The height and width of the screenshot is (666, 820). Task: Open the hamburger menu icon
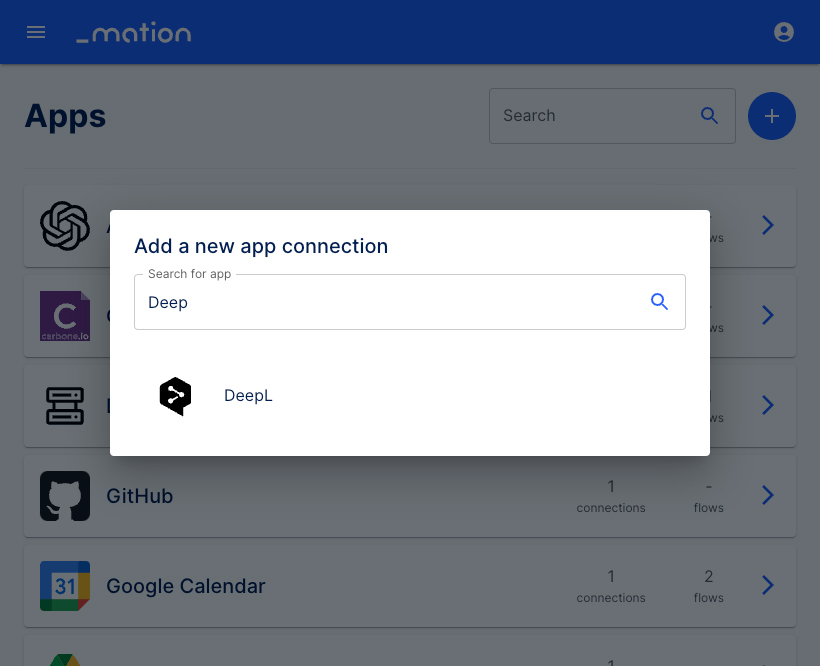(x=36, y=32)
